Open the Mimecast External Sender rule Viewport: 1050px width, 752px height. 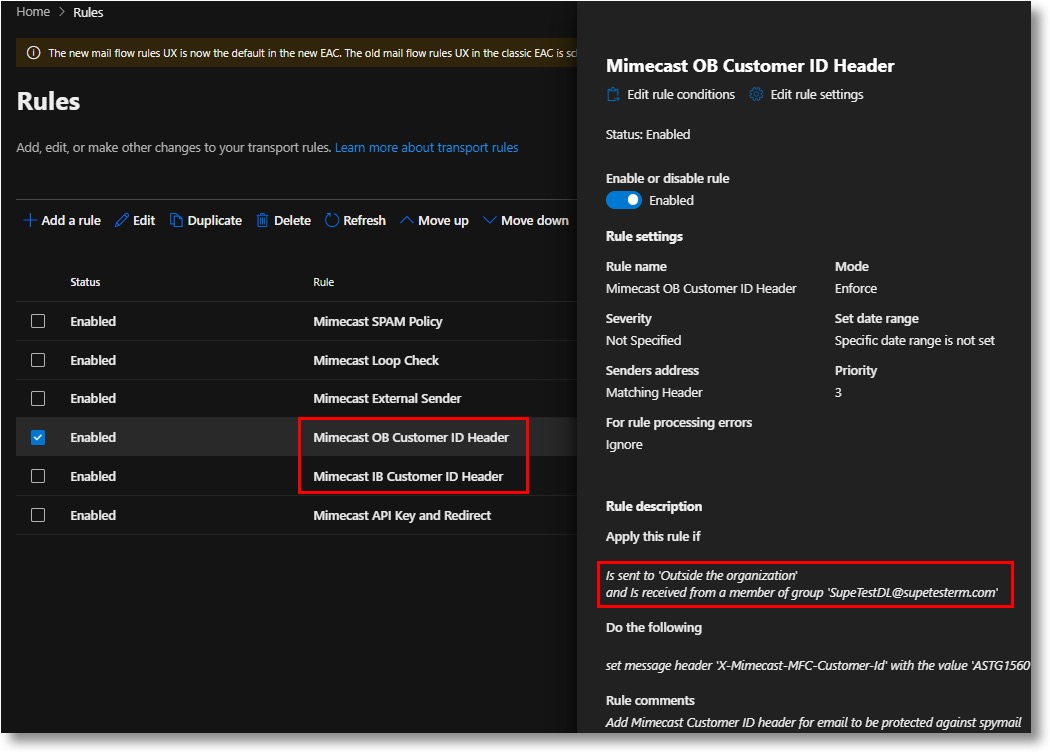tap(387, 399)
